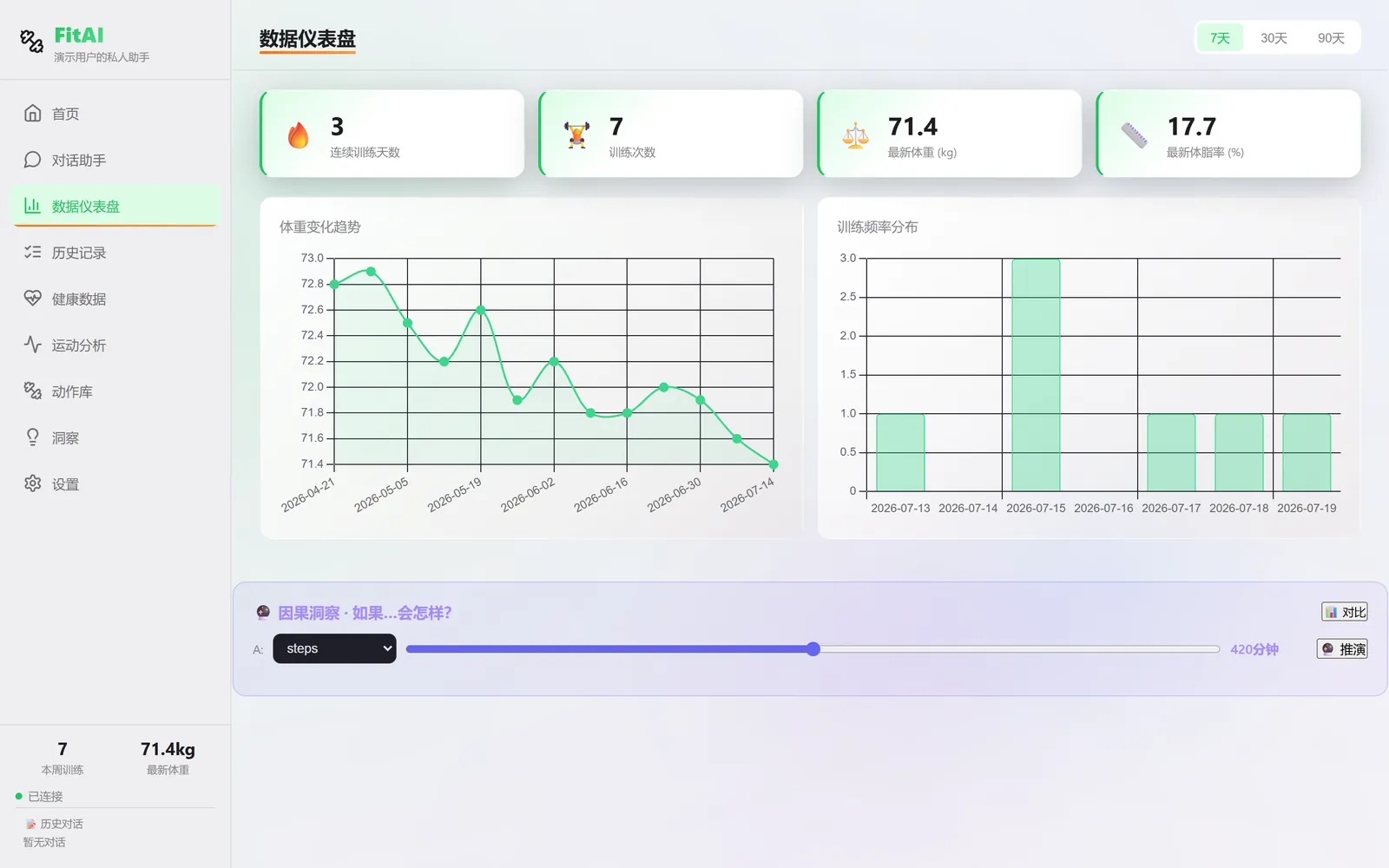Click the FitAI dumbbell logo icon

[x=32, y=41]
